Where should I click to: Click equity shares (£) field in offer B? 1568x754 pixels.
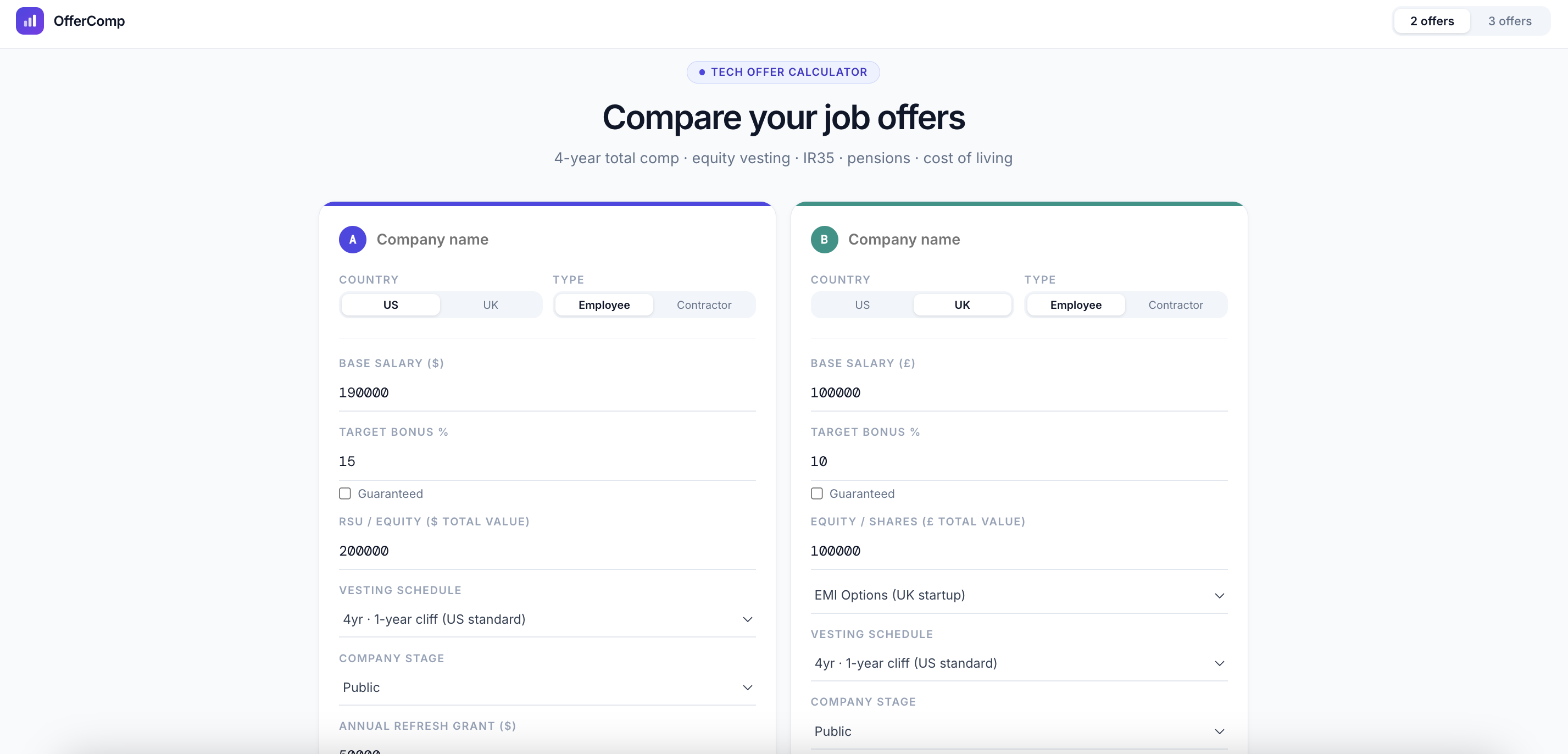[x=1019, y=551]
